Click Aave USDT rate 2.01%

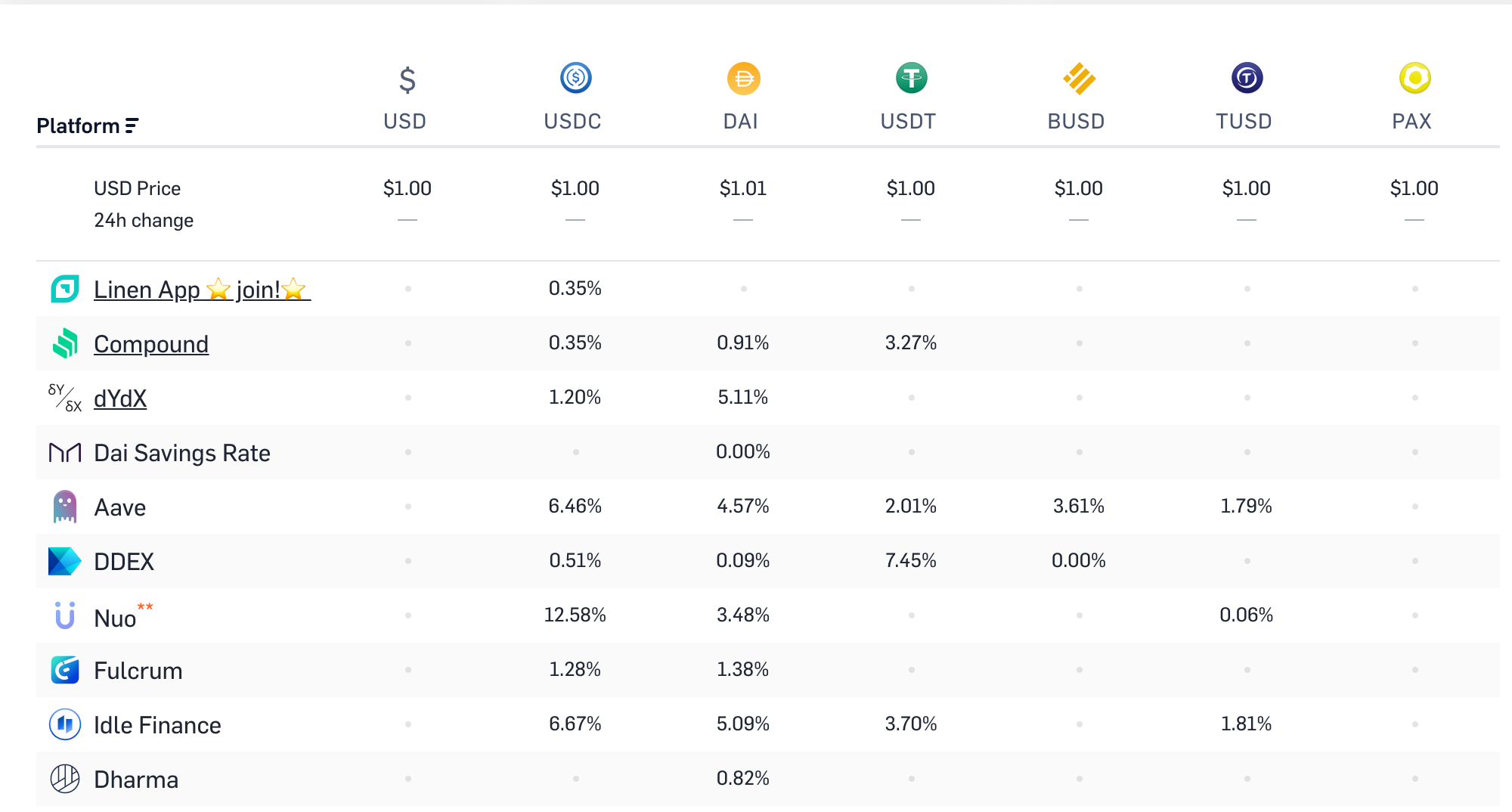tap(911, 506)
